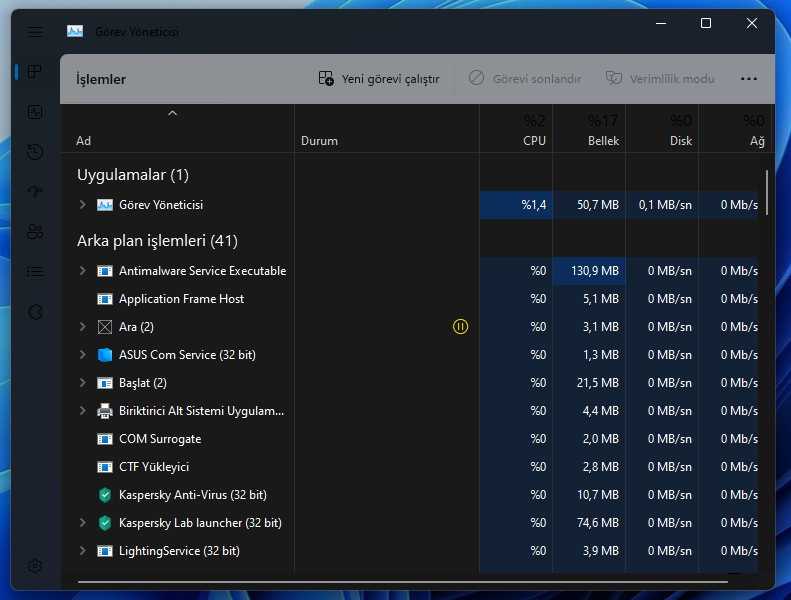Click the Application Frame Host icon
791x600 pixels.
(105, 299)
